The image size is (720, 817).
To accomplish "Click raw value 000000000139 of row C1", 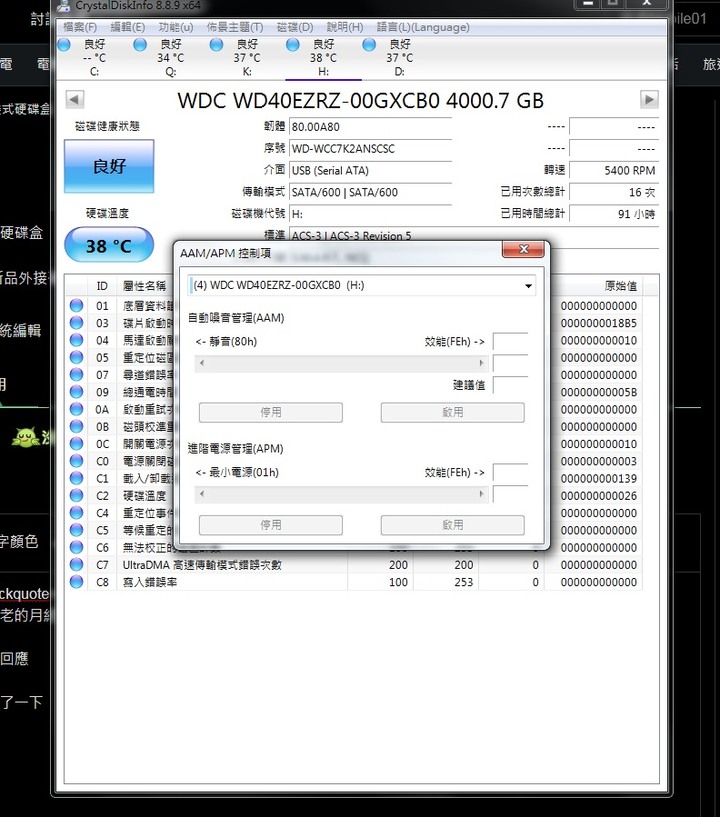I will point(599,478).
